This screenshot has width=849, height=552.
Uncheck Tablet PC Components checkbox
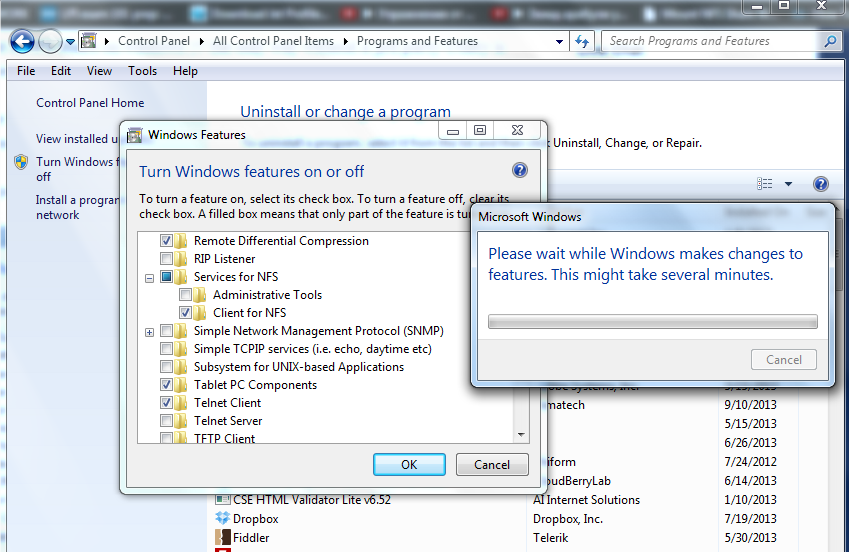click(x=166, y=385)
